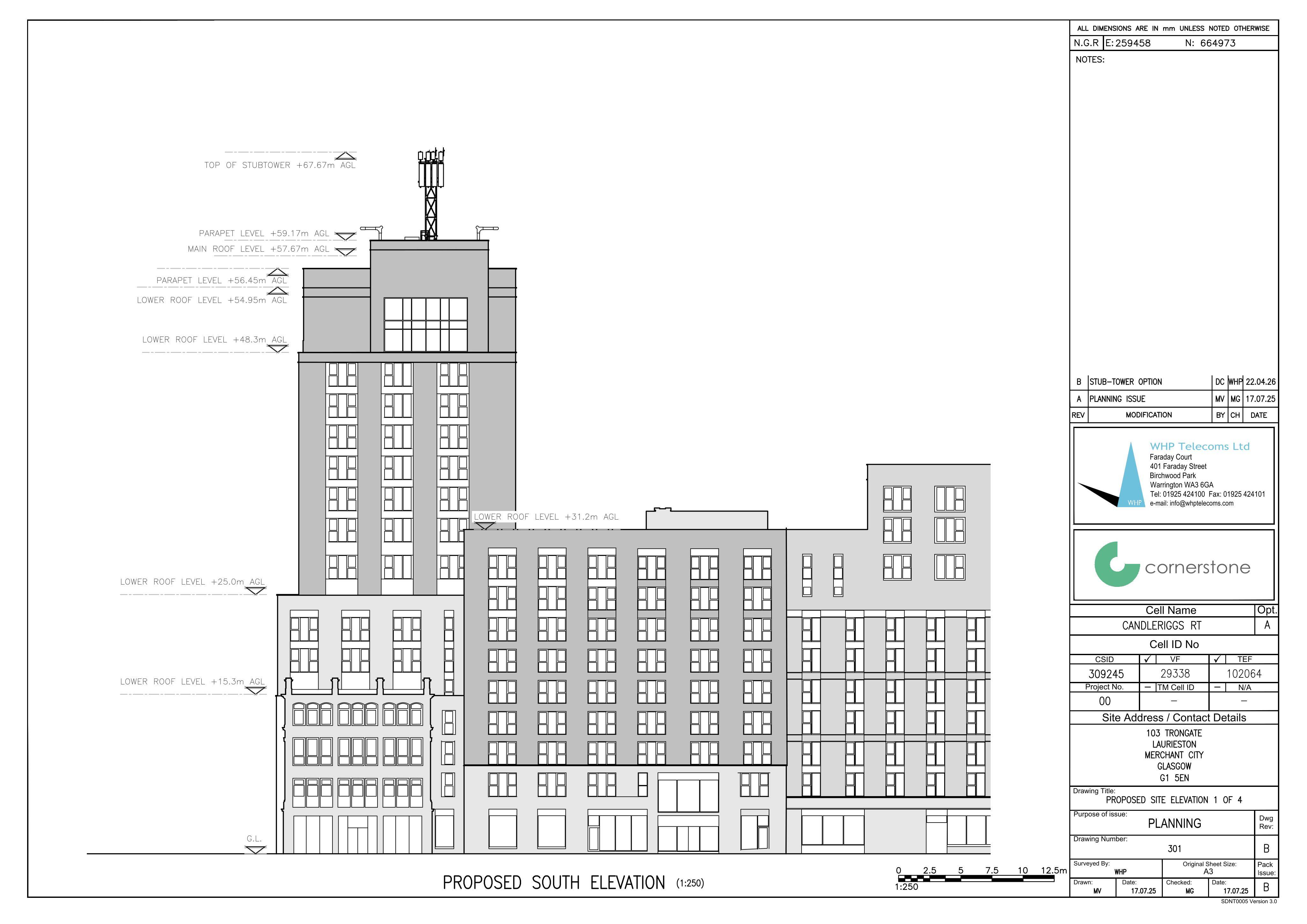
Task: Click the email info@whptelecoms.com
Action: [x=1191, y=504]
